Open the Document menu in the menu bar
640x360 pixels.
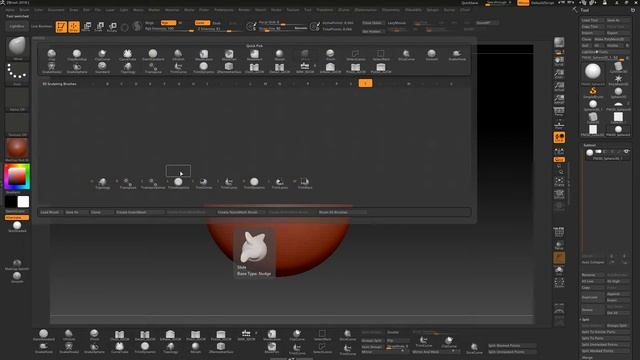[56, 10]
